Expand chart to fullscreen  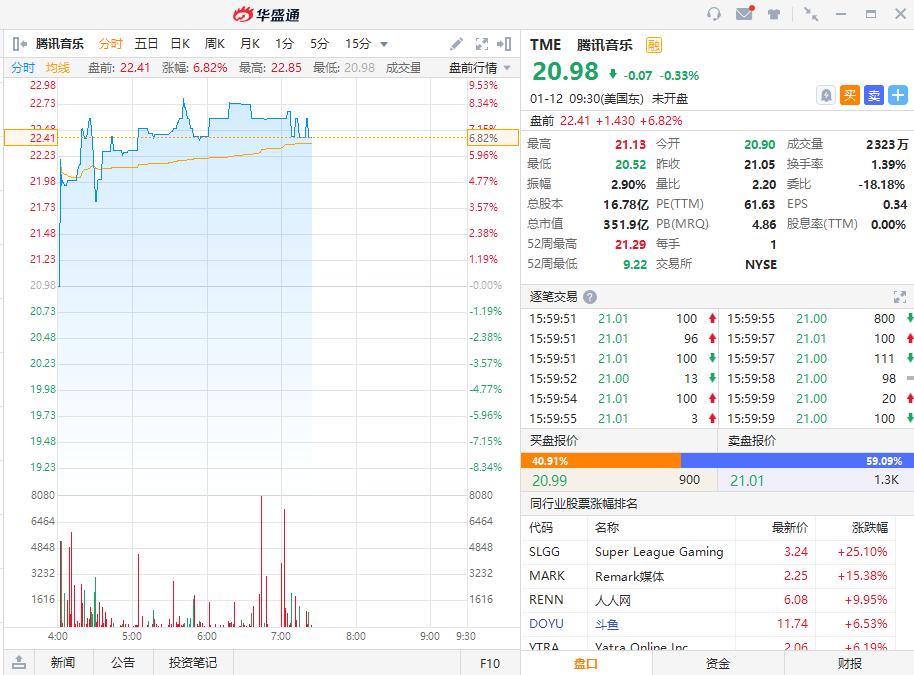(x=481, y=44)
